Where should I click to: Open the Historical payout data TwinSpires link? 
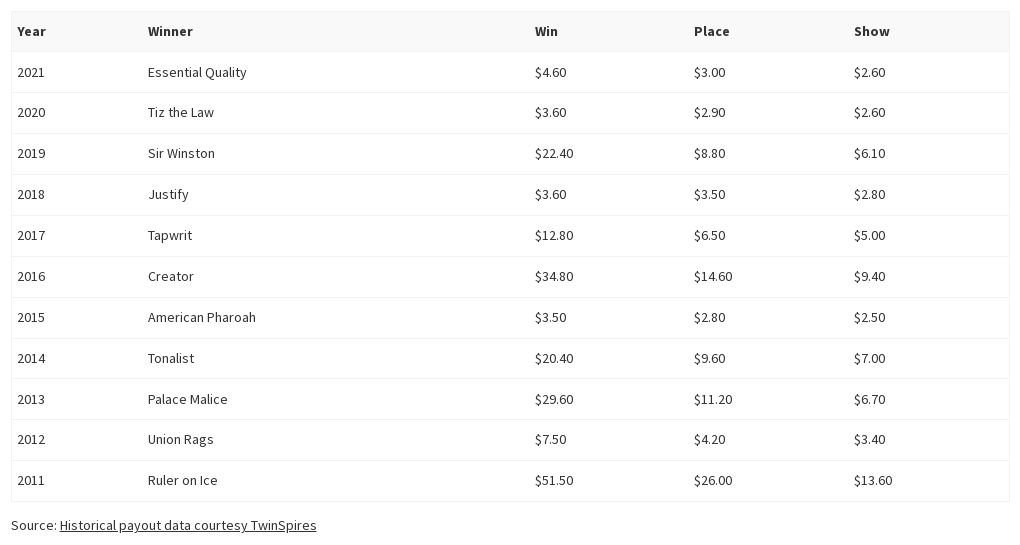(188, 525)
